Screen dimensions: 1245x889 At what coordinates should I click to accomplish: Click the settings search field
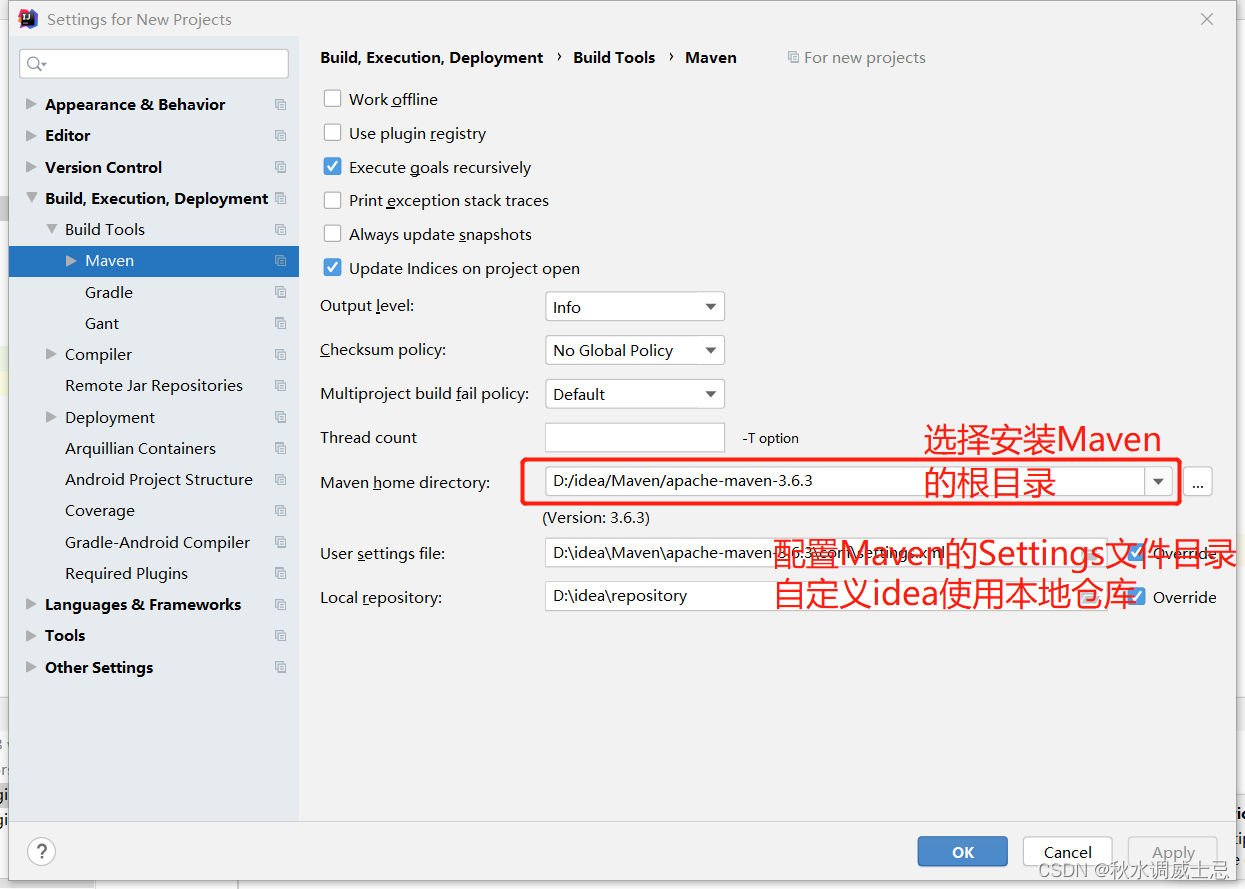tap(154, 64)
